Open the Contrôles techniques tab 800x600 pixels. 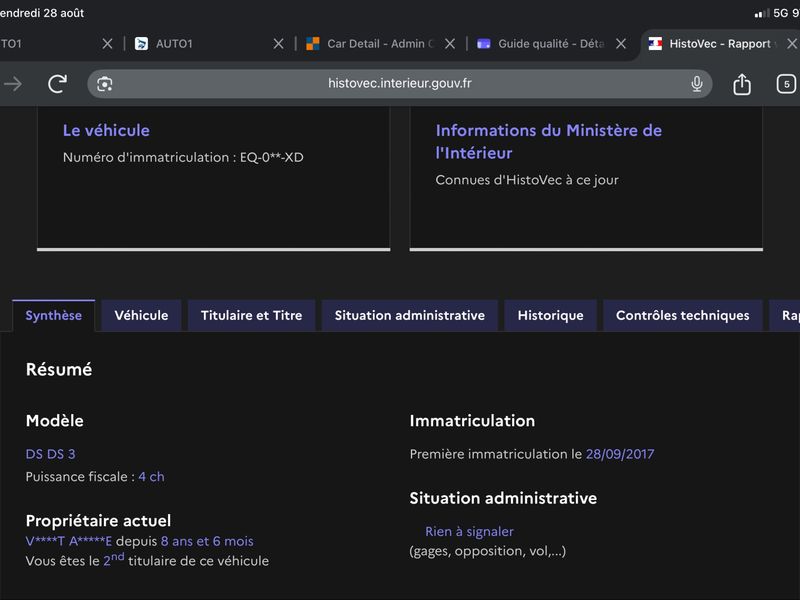(683, 315)
